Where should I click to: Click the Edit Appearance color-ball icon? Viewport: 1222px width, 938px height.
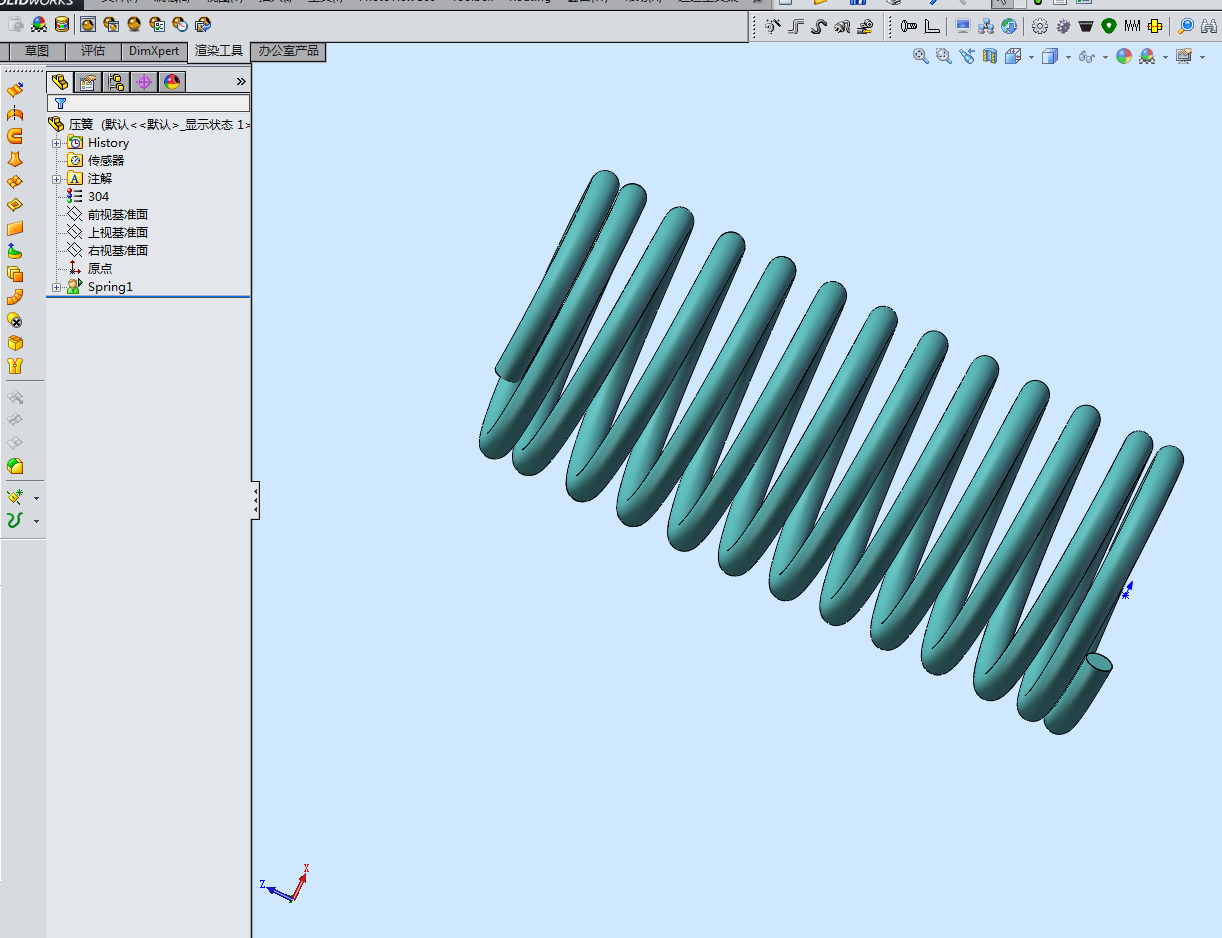point(1124,57)
